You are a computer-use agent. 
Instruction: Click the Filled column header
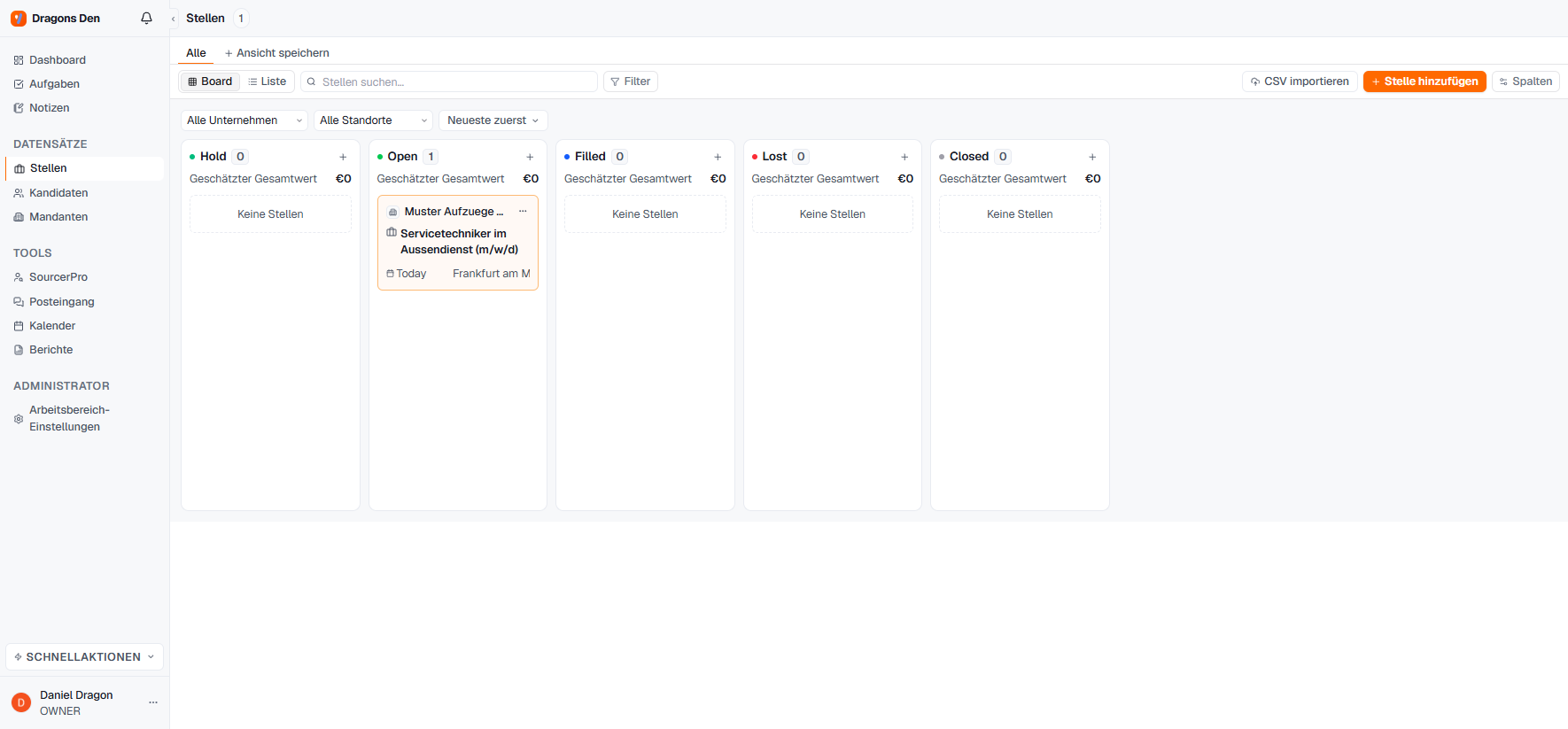pos(590,157)
